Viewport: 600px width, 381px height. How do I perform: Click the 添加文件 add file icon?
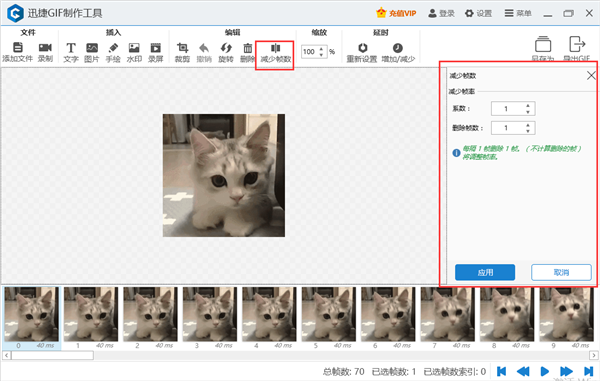(x=18, y=47)
